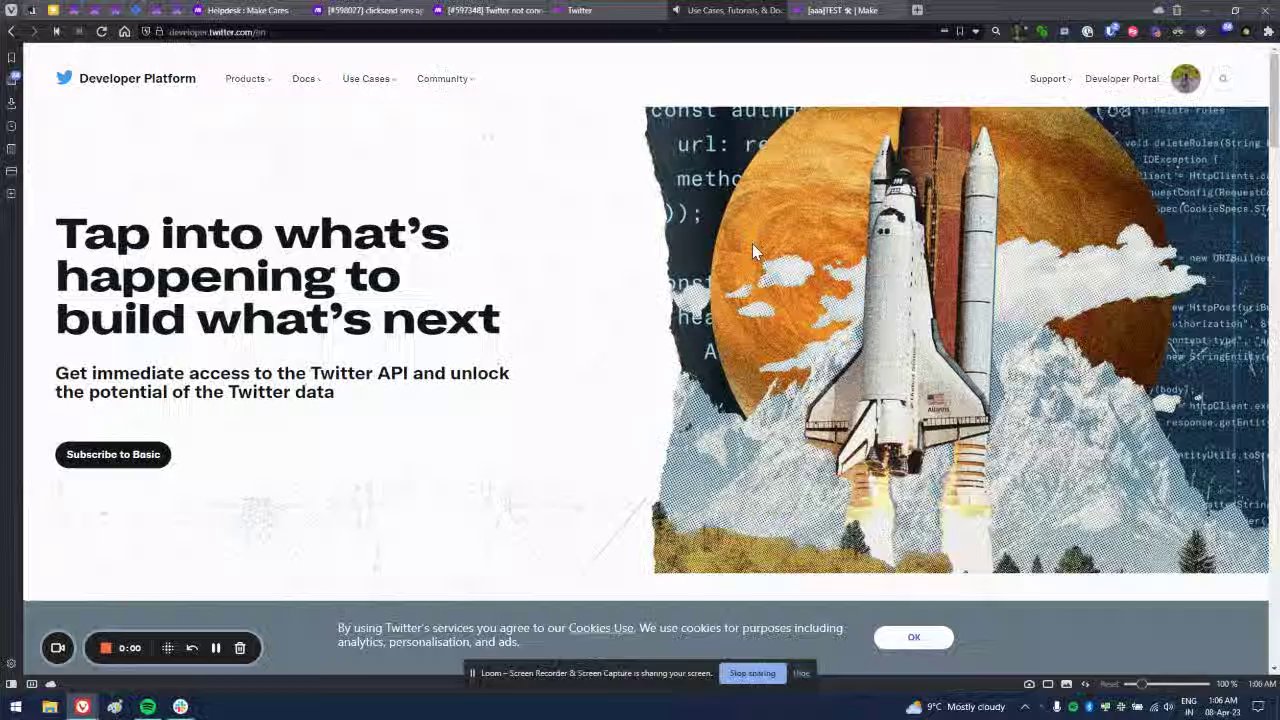
Task: Restart the Loom recording
Action: tap(192, 648)
